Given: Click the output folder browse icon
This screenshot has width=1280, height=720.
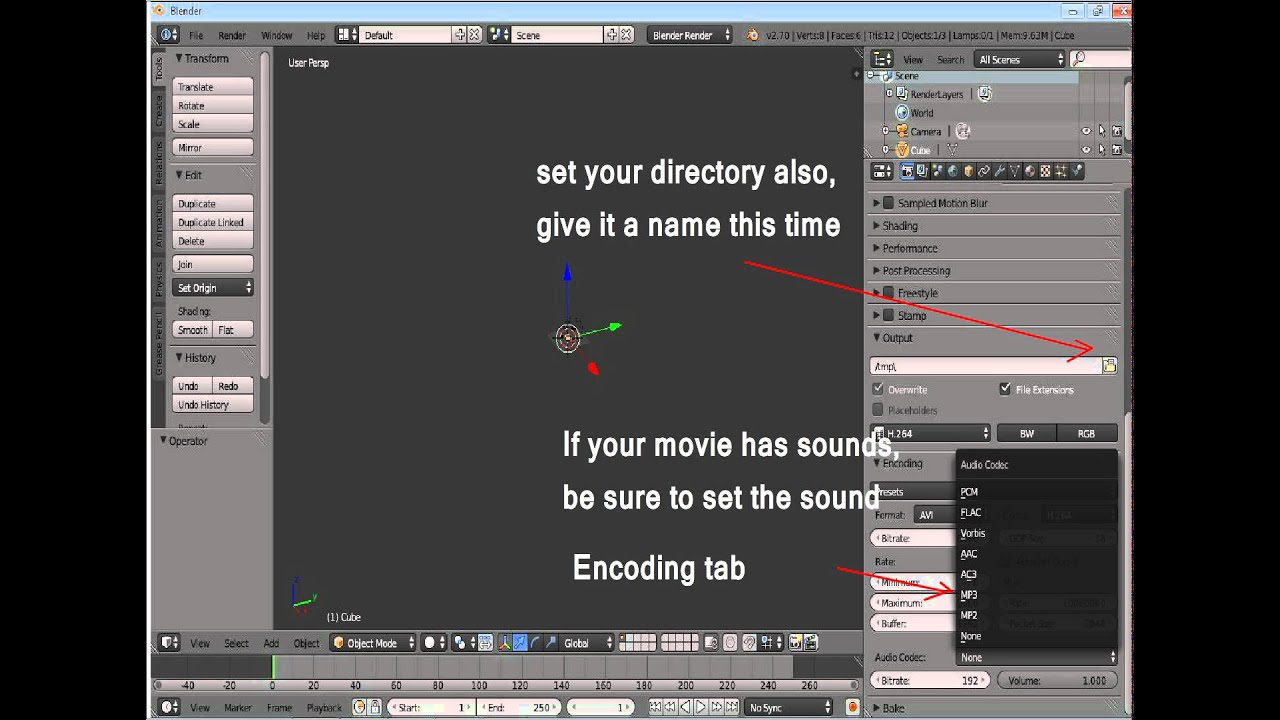Looking at the screenshot, I should pos(1108,366).
